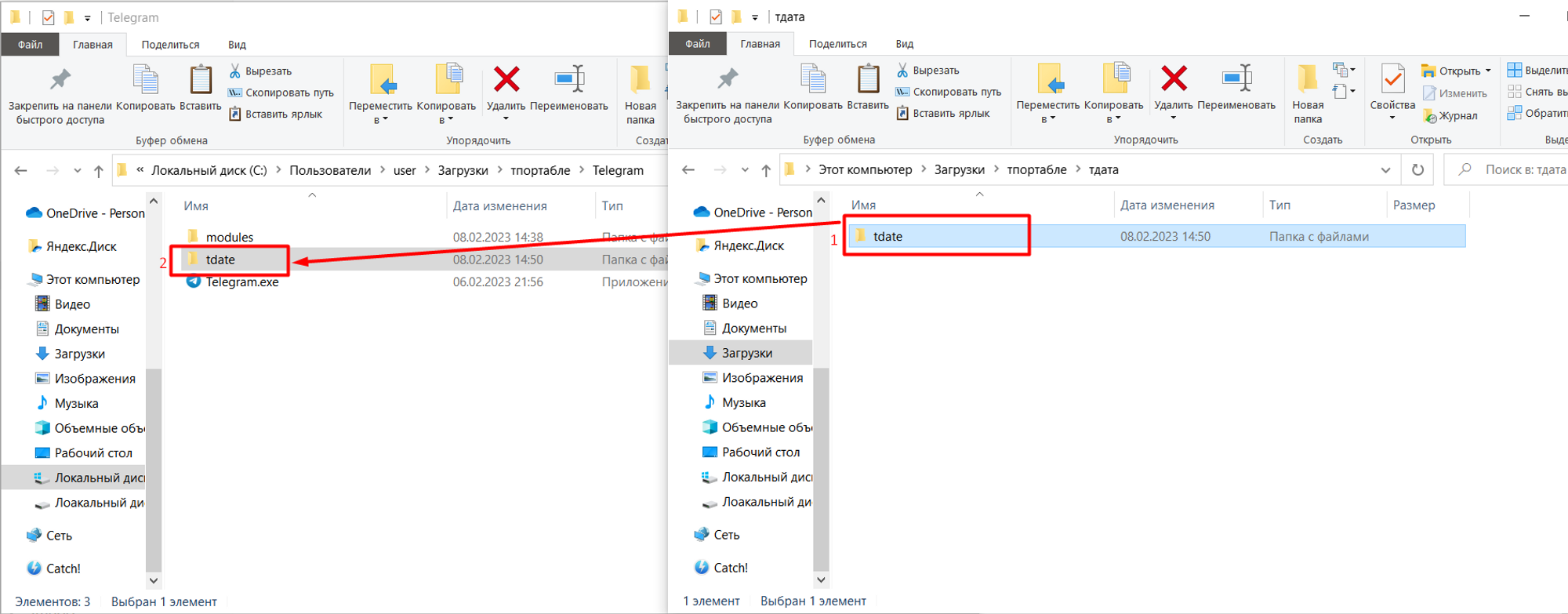Toggle checkmark icon in left title bar

click(x=48, y=17)
